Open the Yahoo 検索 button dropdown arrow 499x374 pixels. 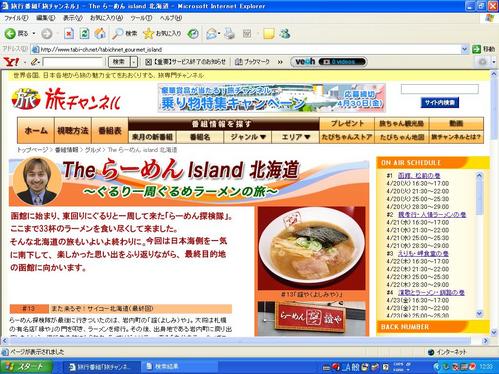133,62
